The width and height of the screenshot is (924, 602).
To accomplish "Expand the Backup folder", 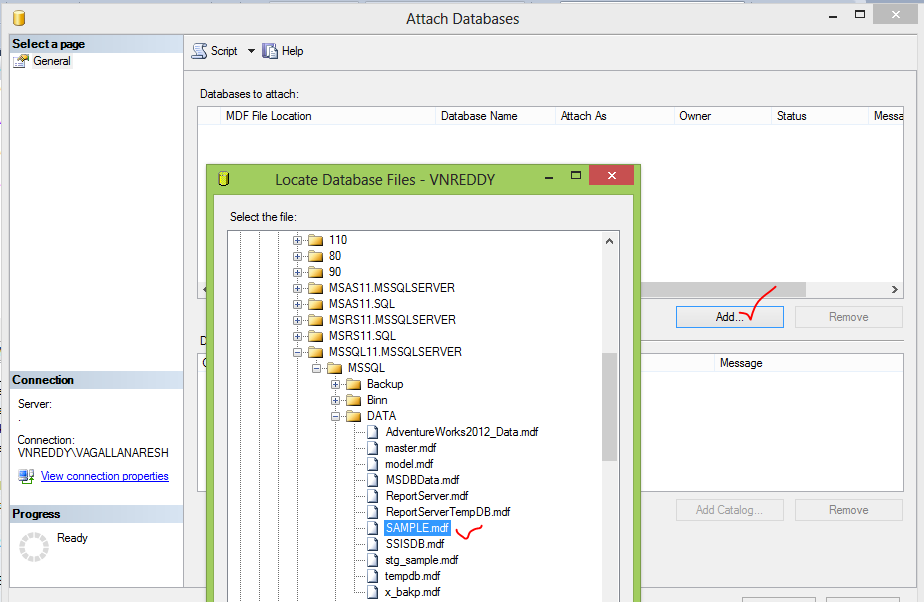I will (x=335, y=385).
